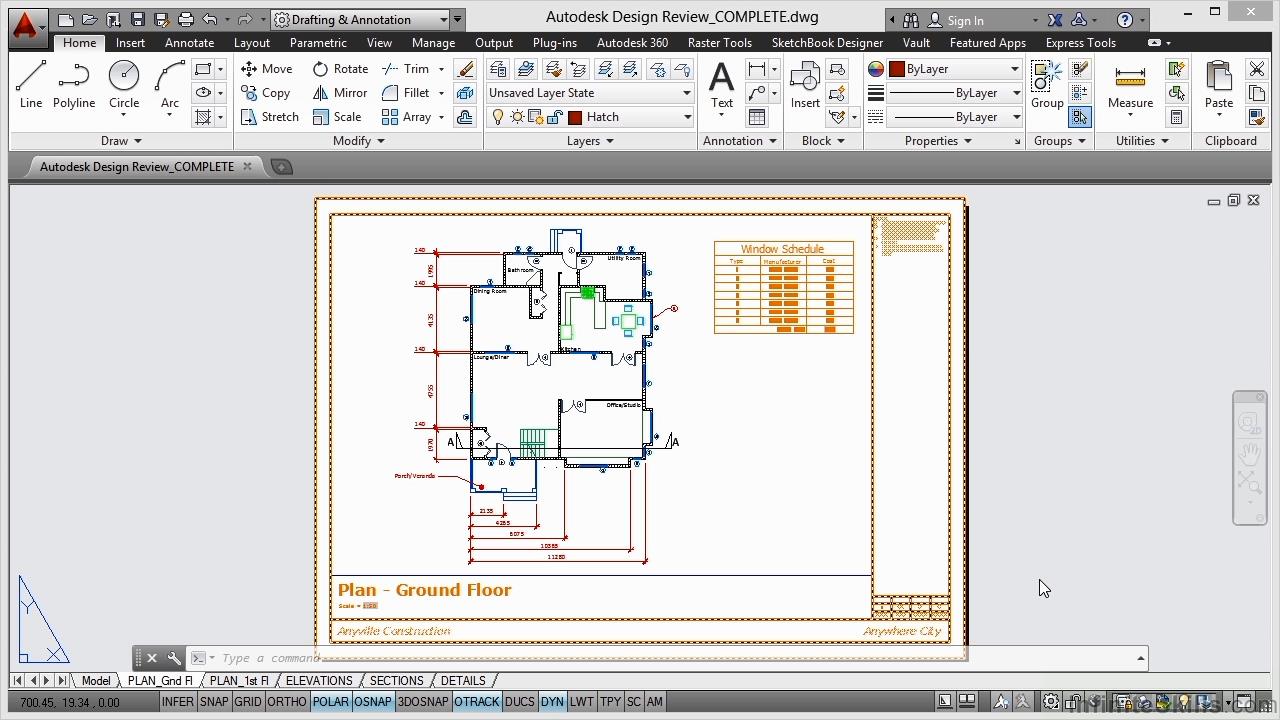This screenshot has height=720, width=1280.
Task: Open the Drafting & Annotation workspace dropdown
Action: coord(361,19)
